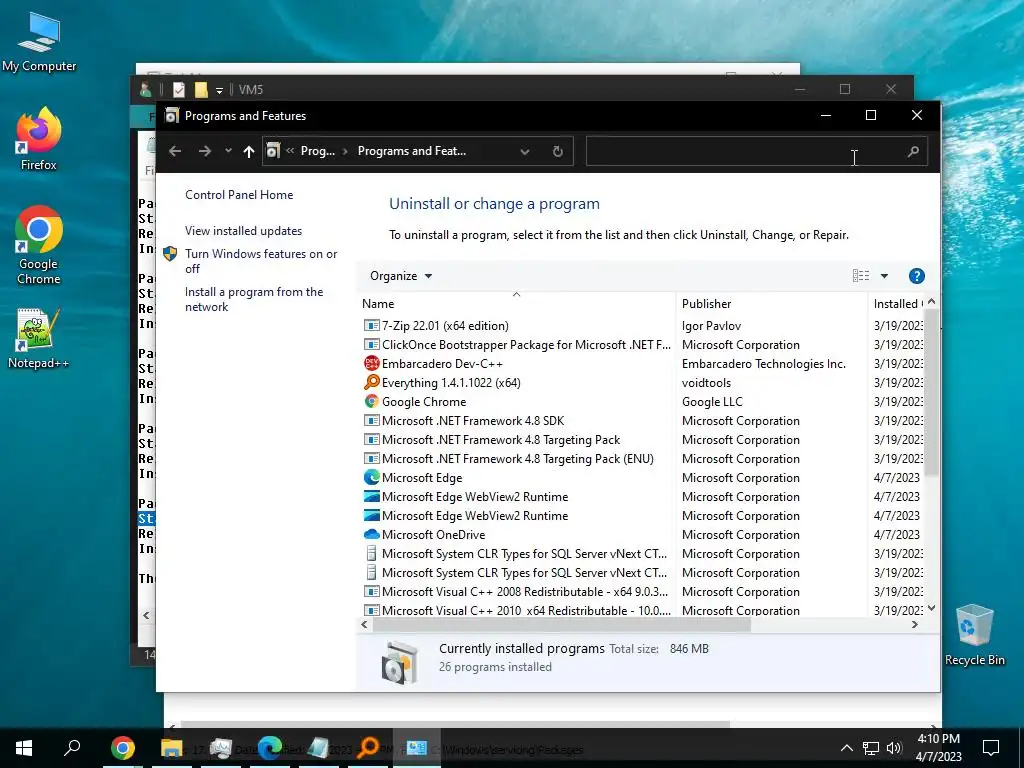
Task: Click Microsoft Edge list icon
Action: pos(372,477)
